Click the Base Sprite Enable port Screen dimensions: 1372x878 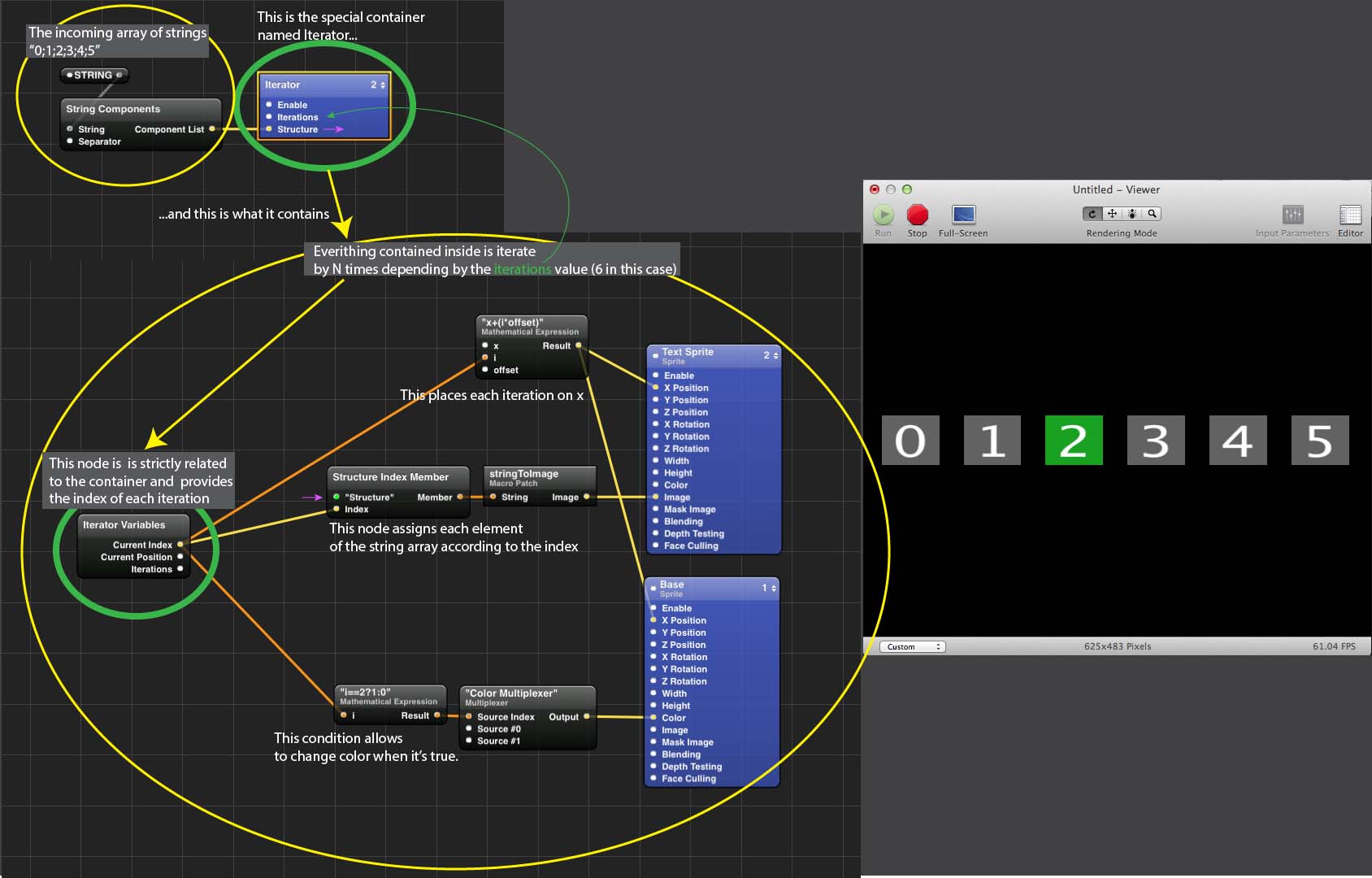pos(653,608)
